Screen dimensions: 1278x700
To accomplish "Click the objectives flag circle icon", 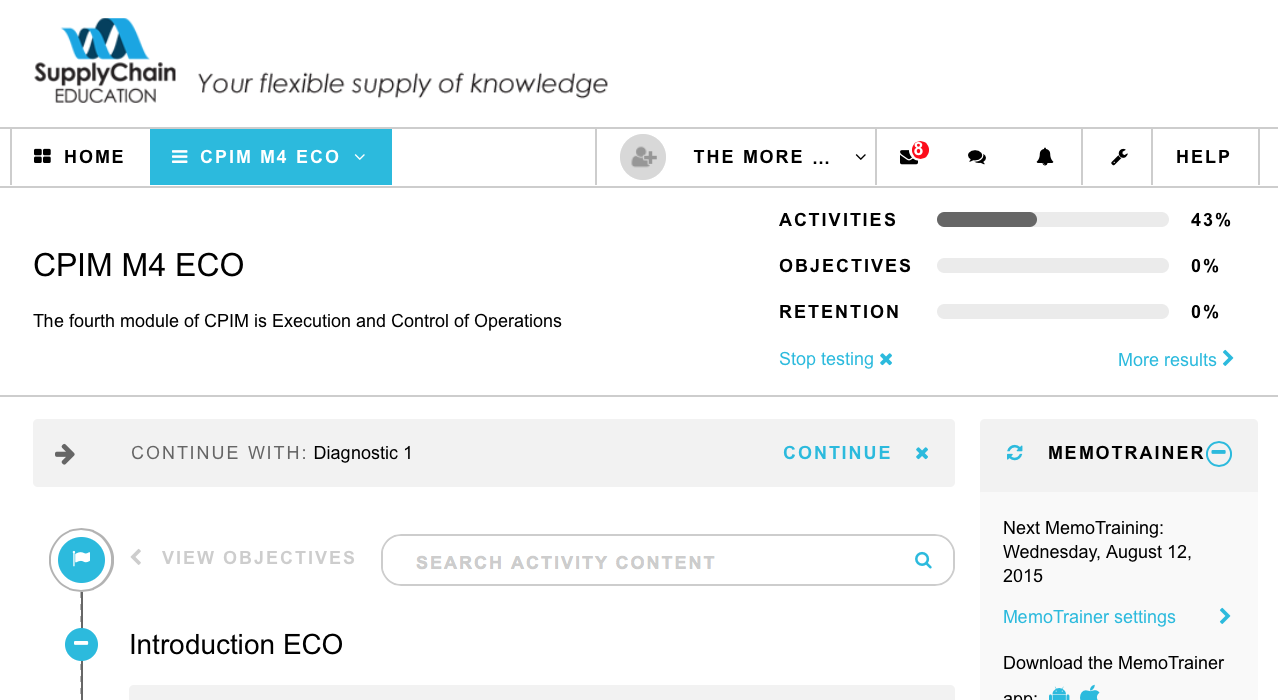I will tap(81, 559).
